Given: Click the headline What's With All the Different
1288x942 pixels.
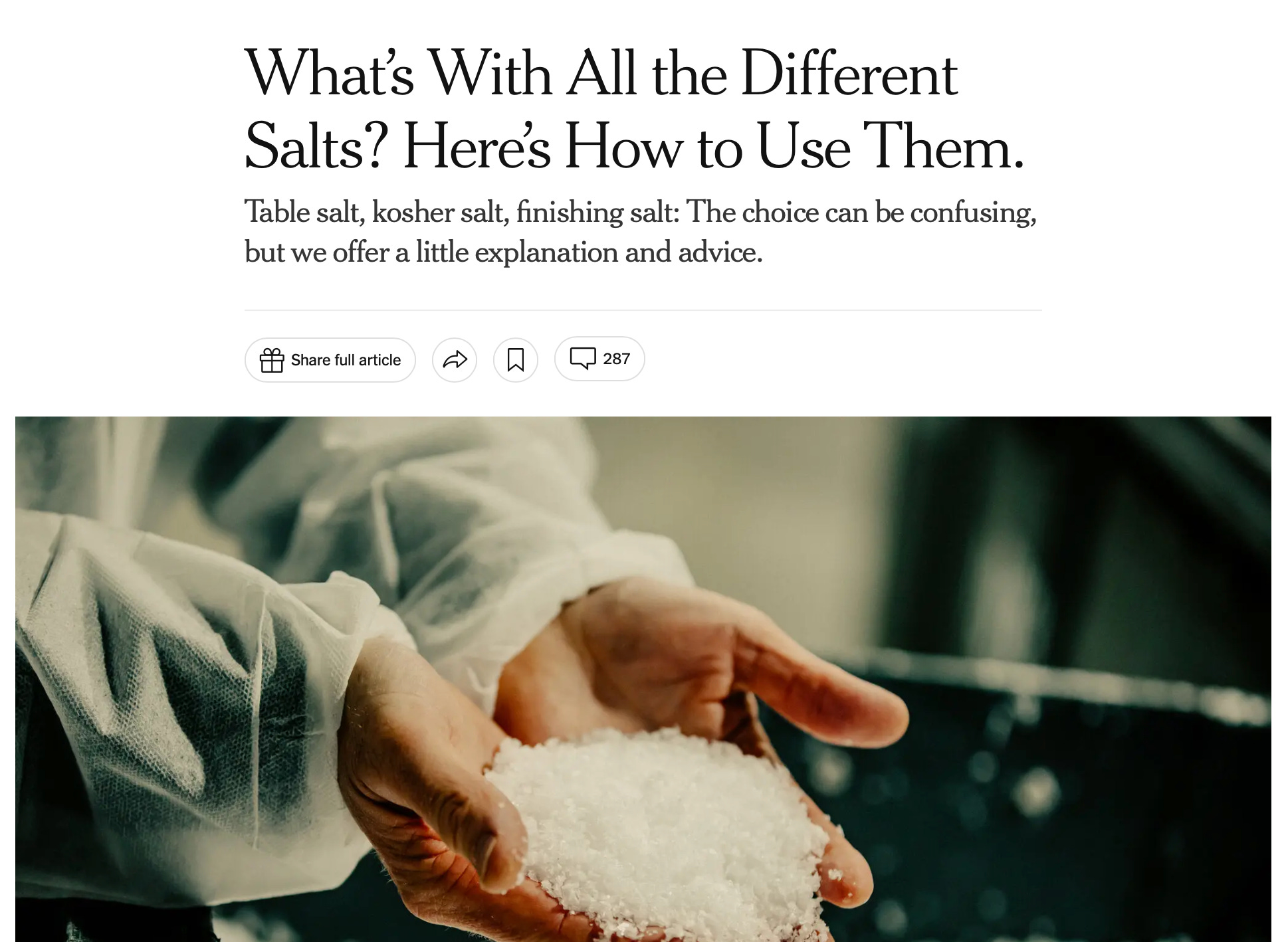Looking at the screenshot, I should [601, 73].
